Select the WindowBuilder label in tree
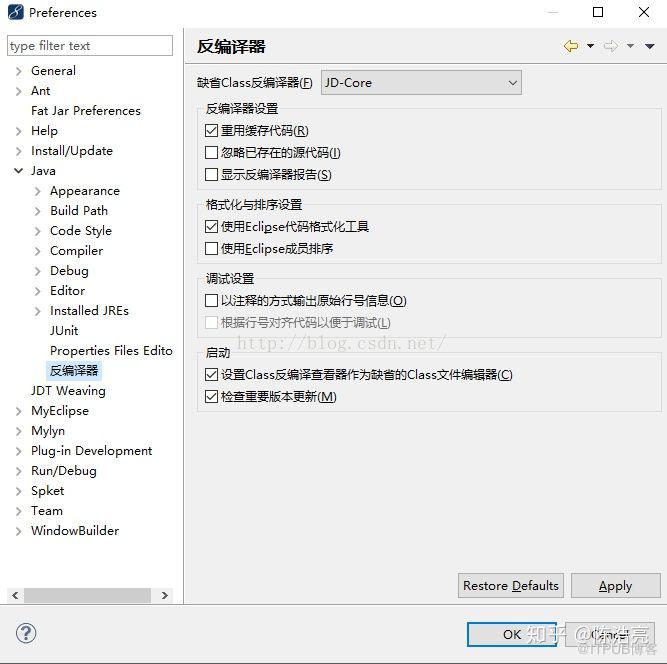The width and height of the screenshot is (667, 664). [x=75, y=530]
